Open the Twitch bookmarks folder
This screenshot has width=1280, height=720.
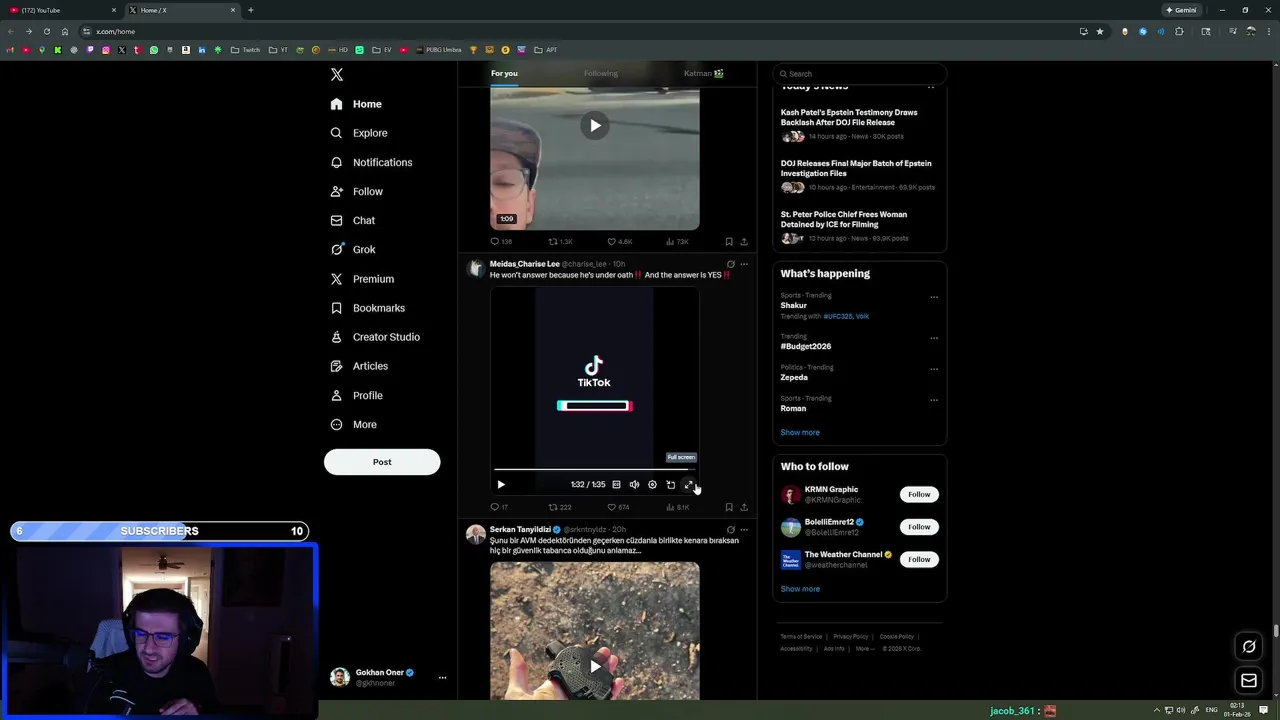pos(245,50)
